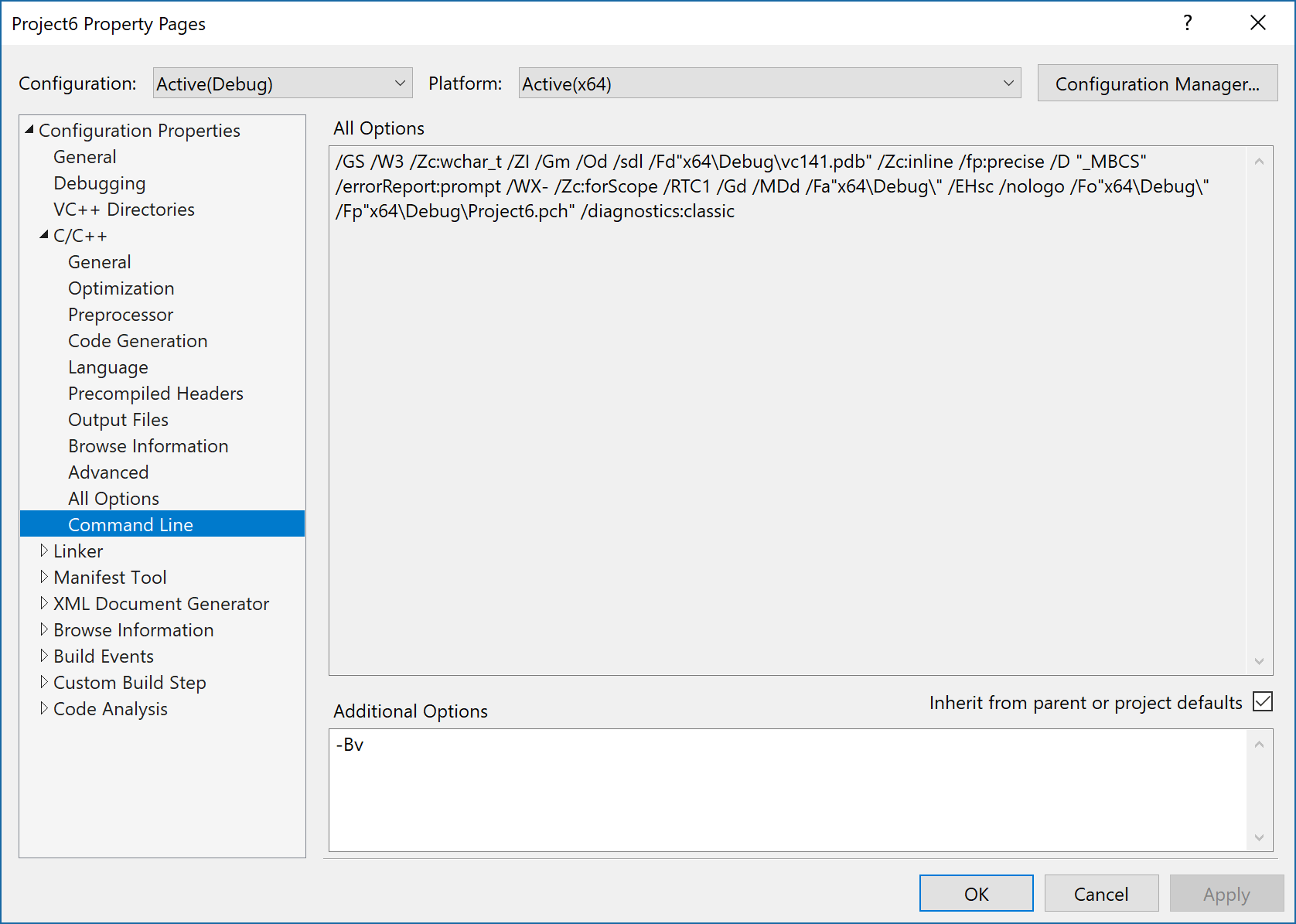
Task: Collapse the Configuration Properties node
Action: pos(29,130)
